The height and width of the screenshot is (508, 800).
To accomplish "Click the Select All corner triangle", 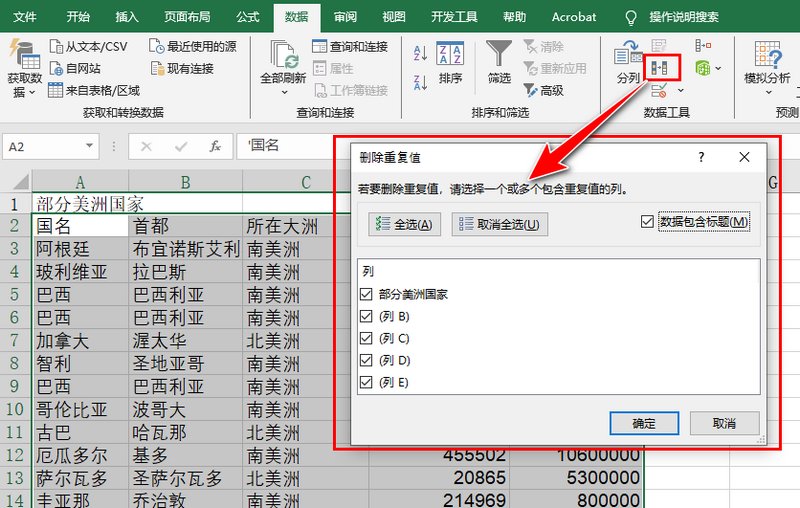I will (x=20, y=181).
